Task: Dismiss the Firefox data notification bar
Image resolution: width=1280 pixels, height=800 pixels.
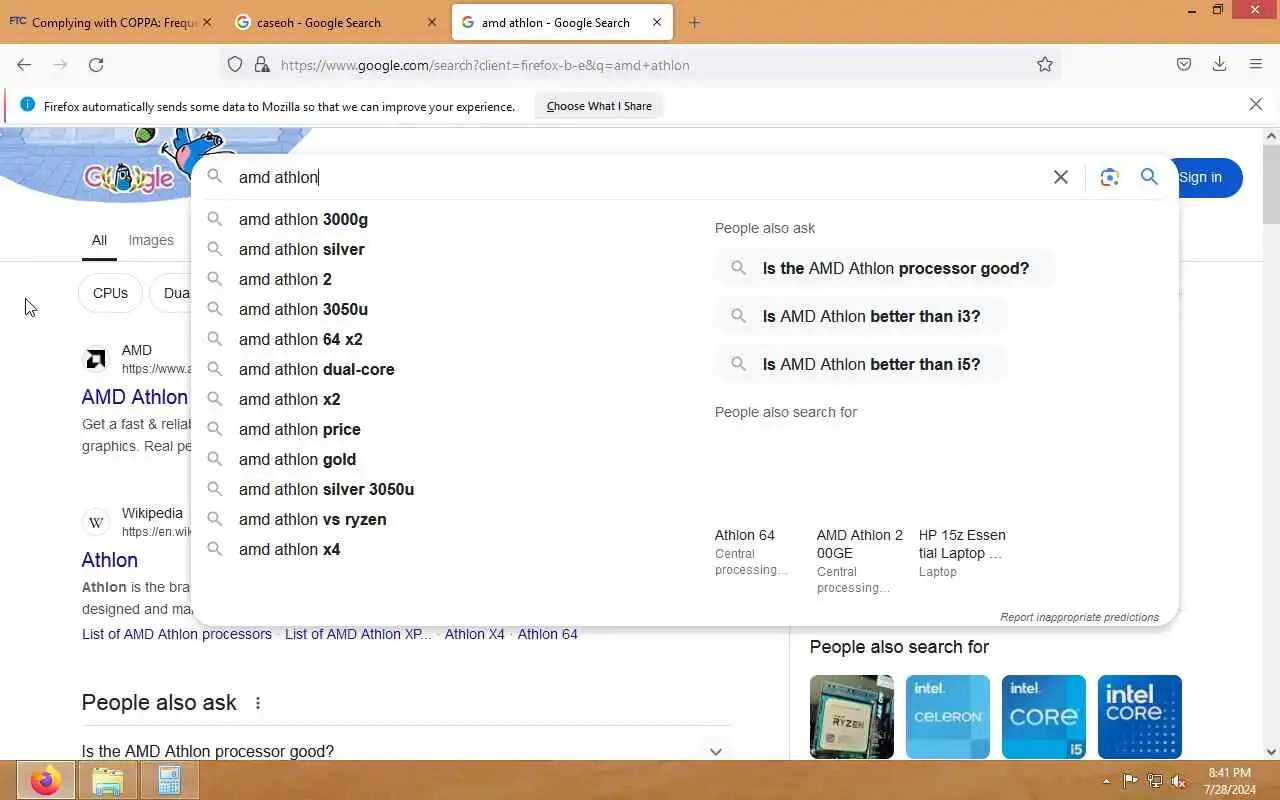Action: point(1256,105)
